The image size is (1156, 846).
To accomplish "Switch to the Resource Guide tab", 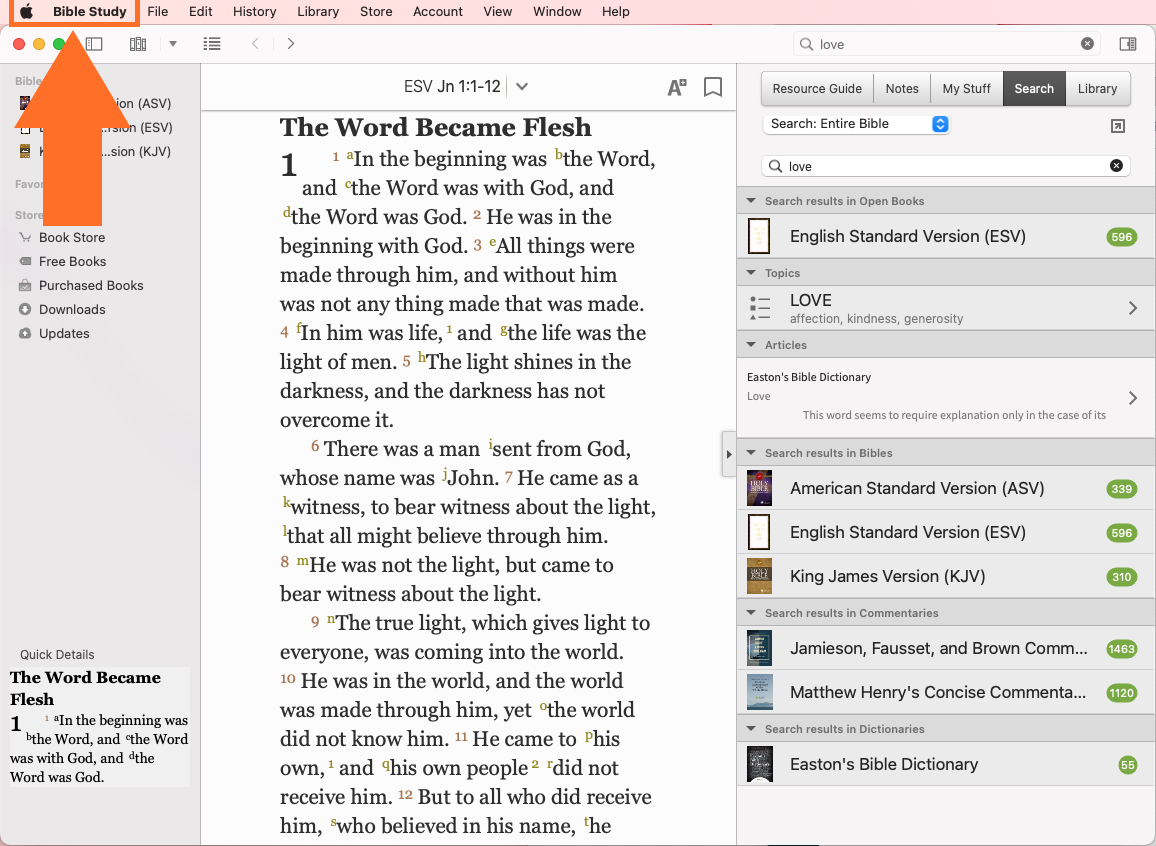I will [817, 88].
